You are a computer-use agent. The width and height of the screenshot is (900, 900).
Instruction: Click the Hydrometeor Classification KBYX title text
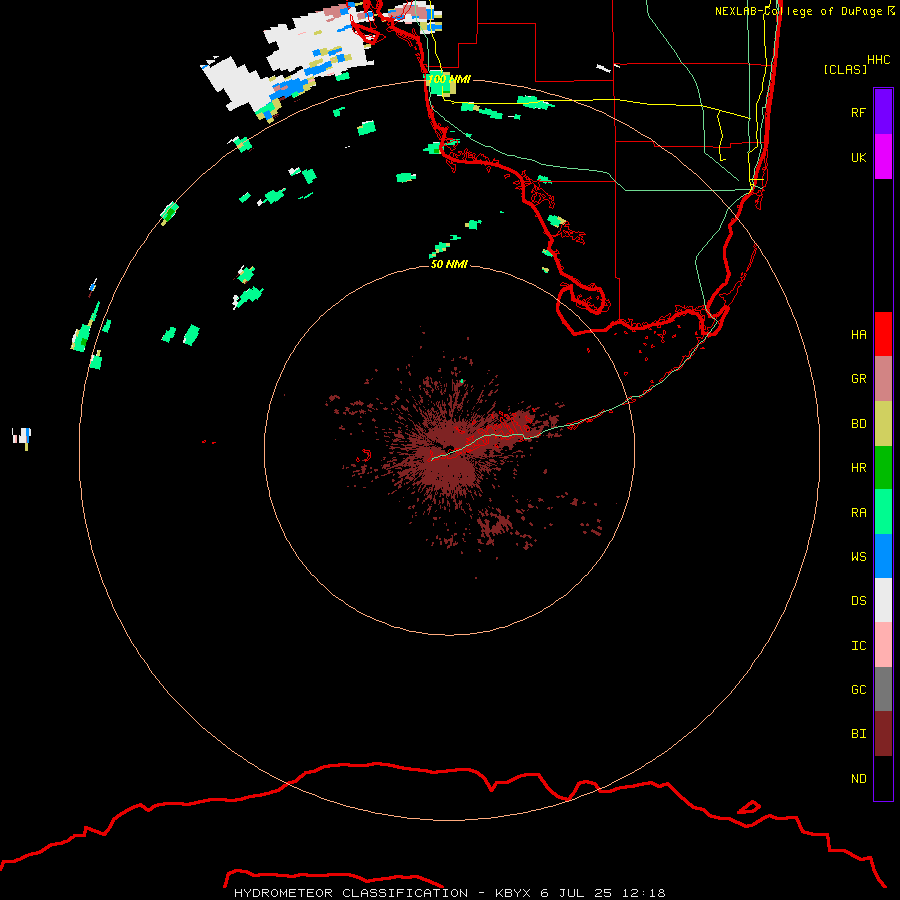point(449,893)
